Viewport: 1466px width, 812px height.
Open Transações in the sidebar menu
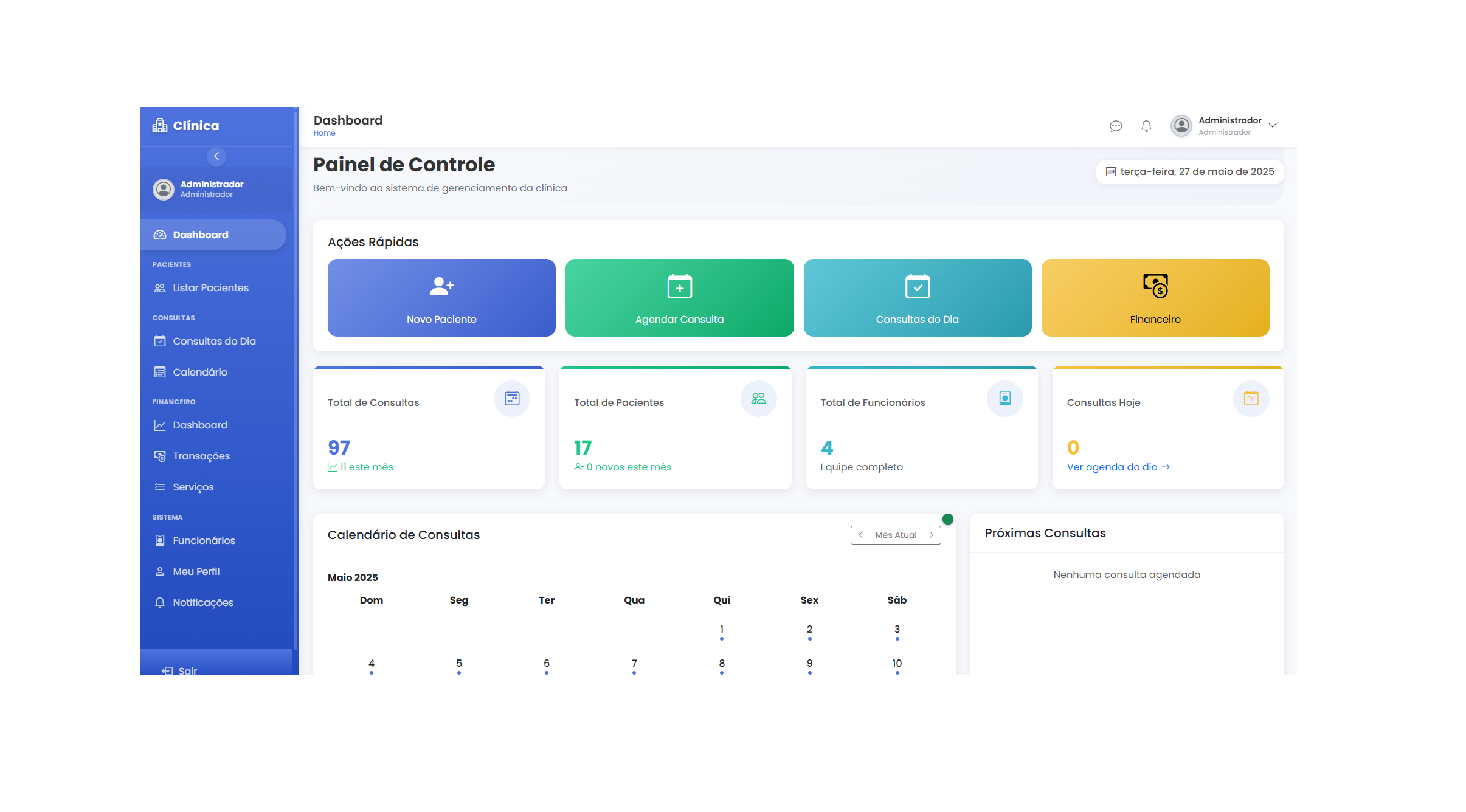(201, 456)
